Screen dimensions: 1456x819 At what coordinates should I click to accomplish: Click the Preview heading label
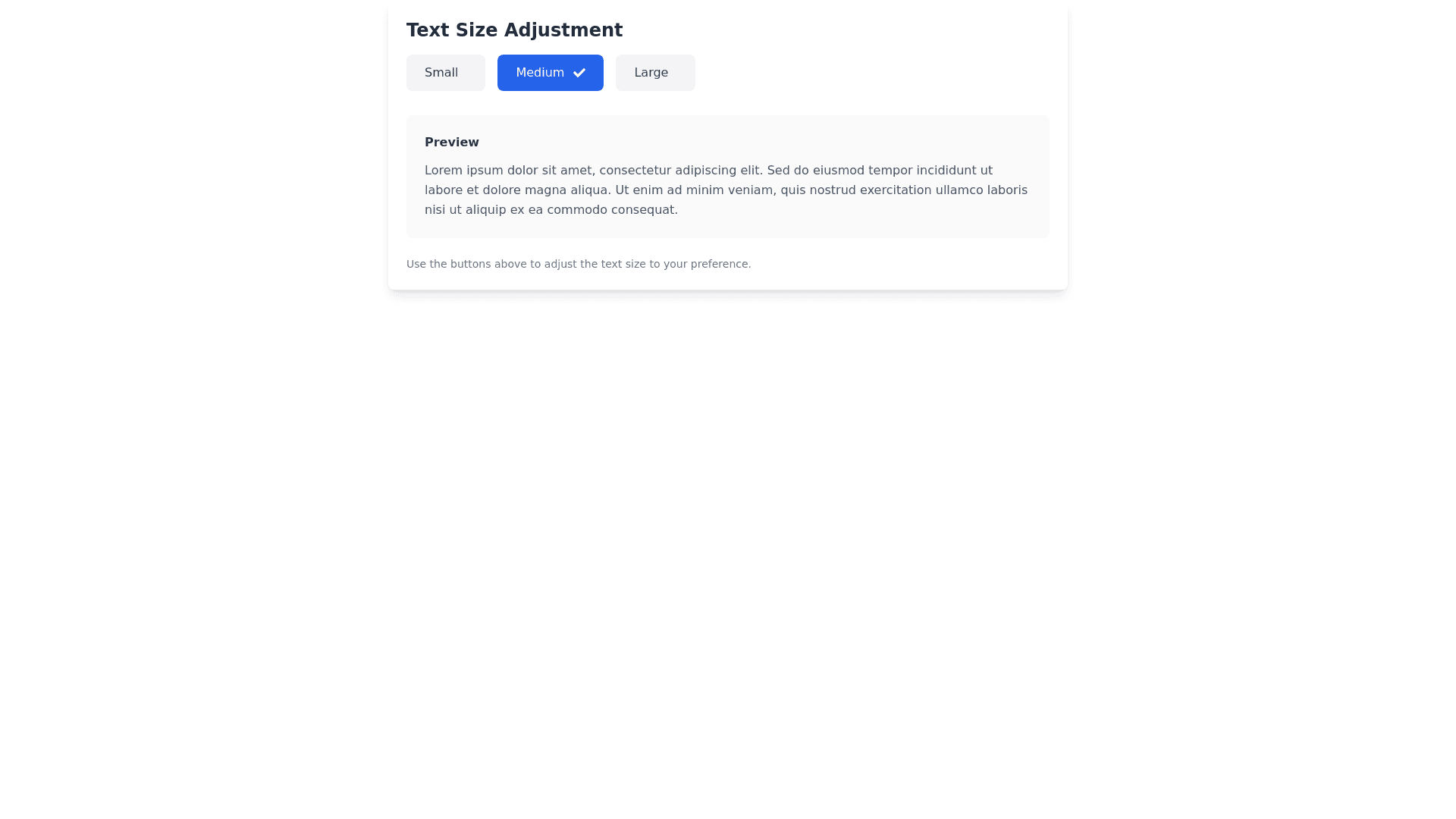(x=451, y=143)
